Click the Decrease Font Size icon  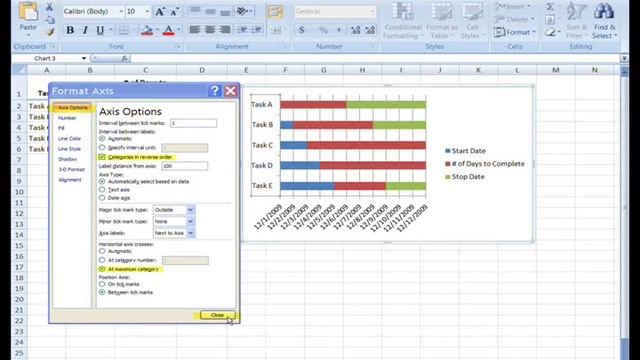click(175, 12)
